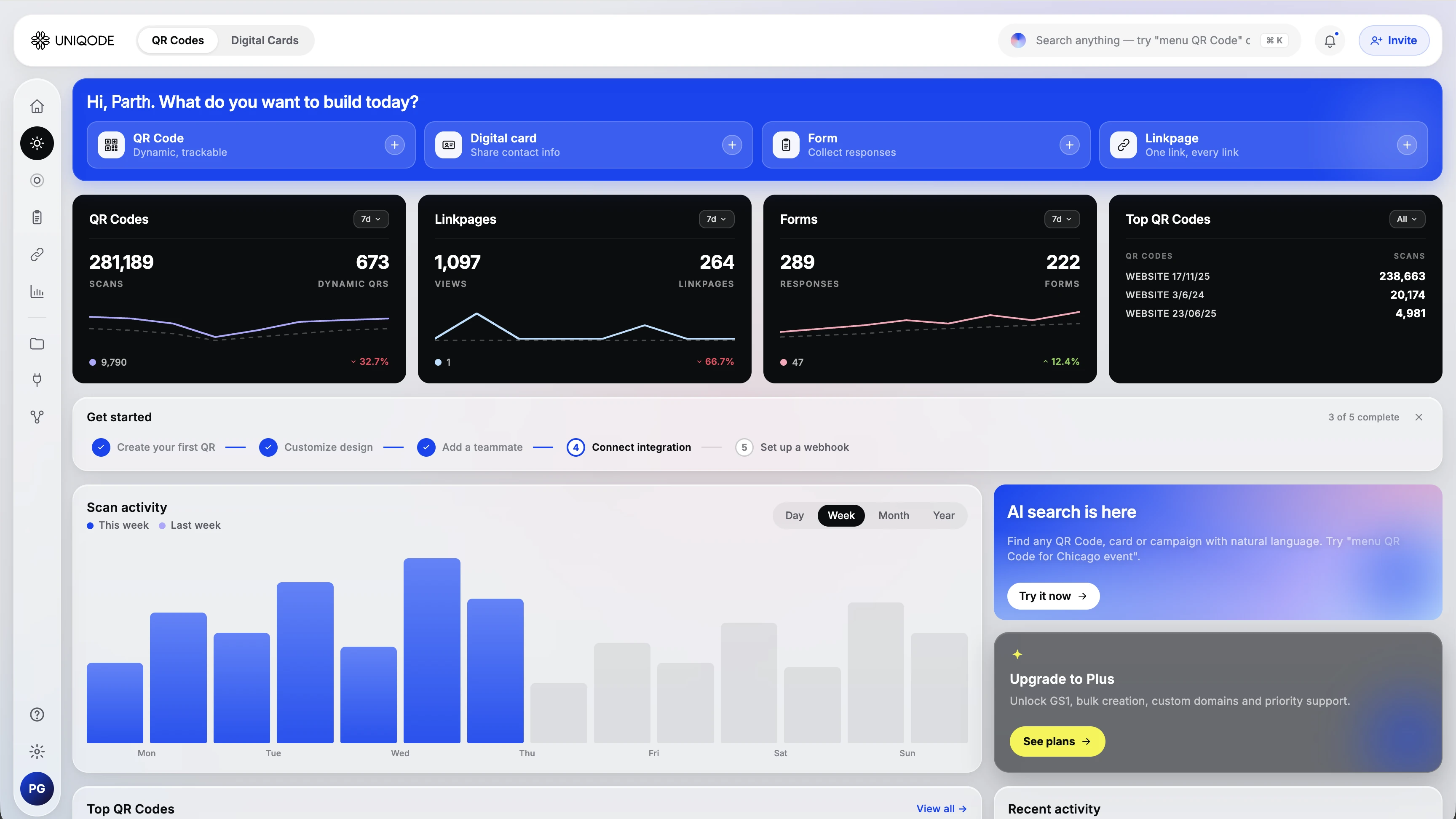Toggle the Create your first QR checkmark
1456x819 pixels.
tap(101, 447)
